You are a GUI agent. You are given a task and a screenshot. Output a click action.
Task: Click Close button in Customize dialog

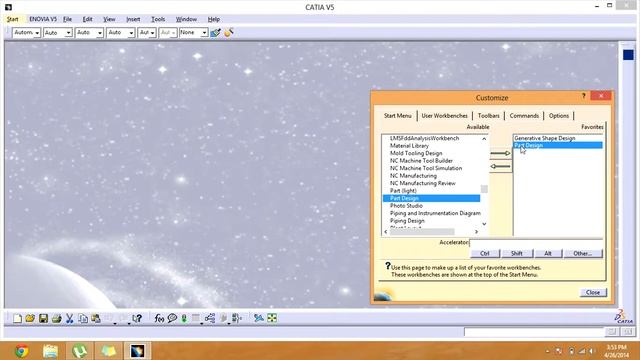[593, 292]
